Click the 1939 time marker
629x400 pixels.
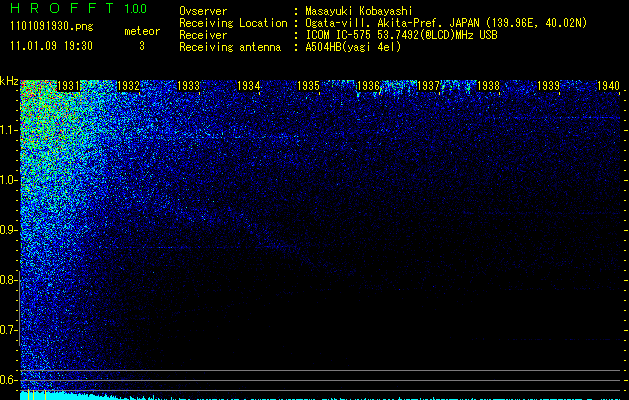click(x=548, y=86)
